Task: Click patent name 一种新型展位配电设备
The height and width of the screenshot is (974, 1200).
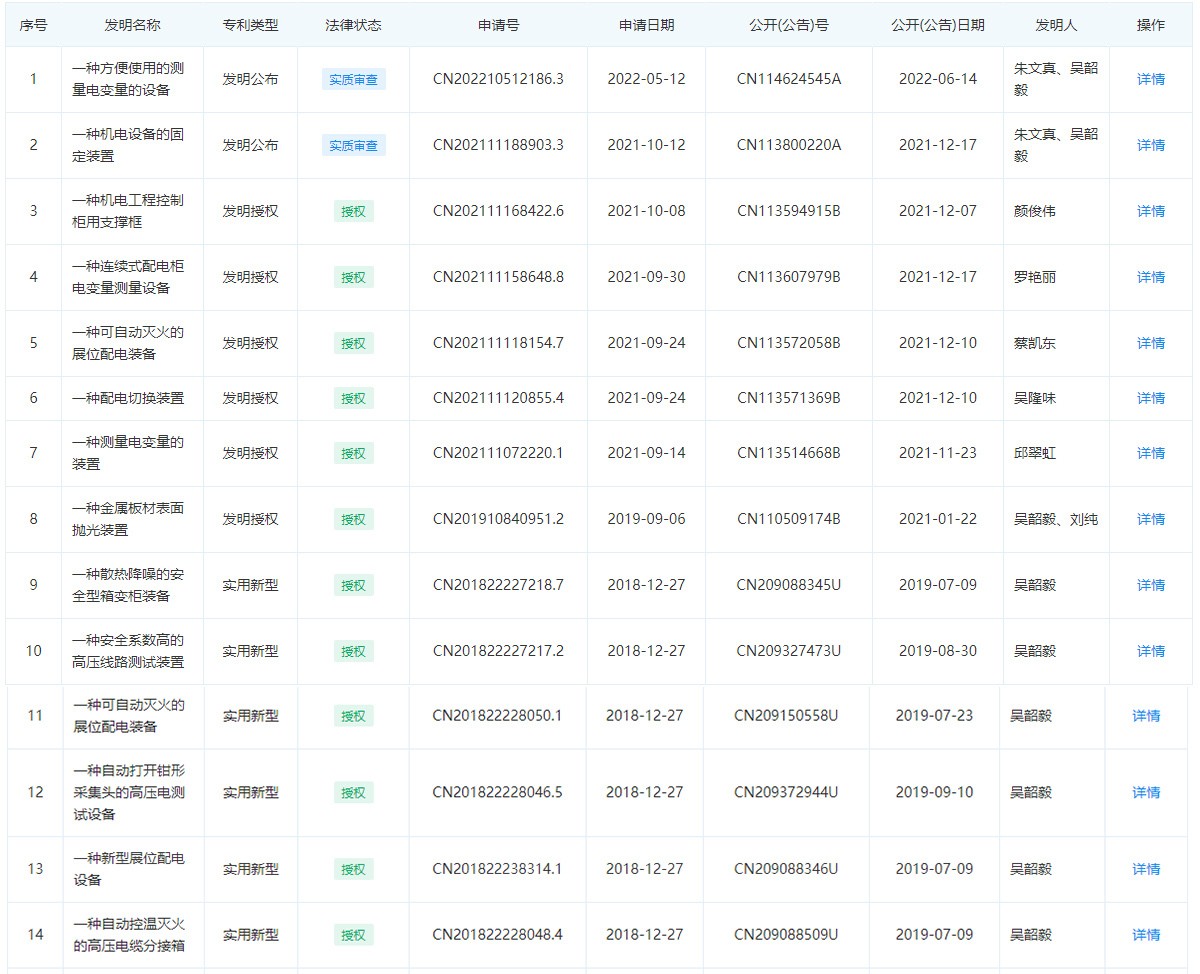Action: tap(128, 869)
